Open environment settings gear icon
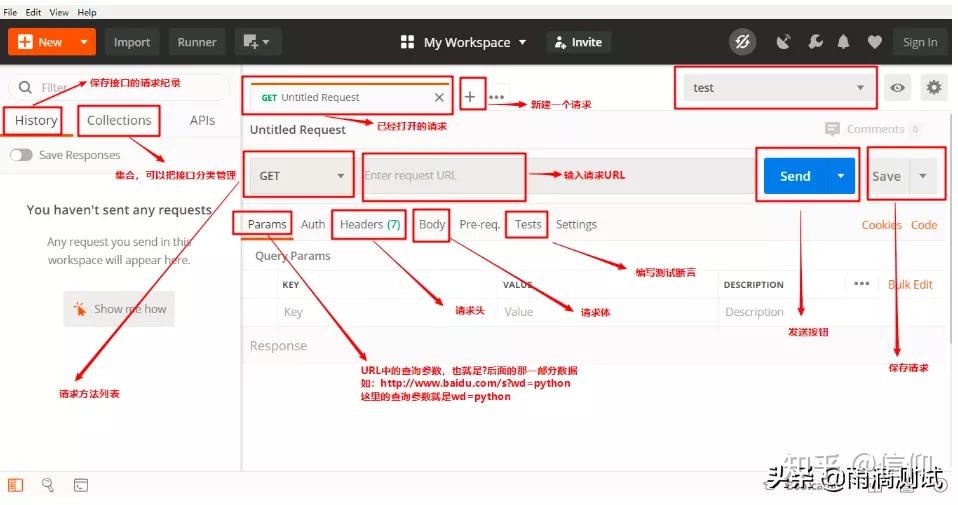Image resolution: width=958 pixels, height=505 pixels. click(934, 88)
